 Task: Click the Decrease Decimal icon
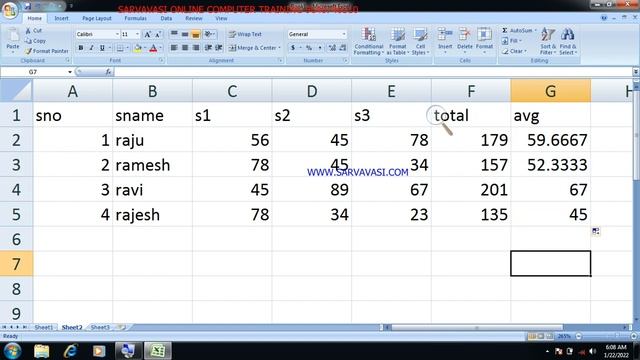tap(343, 48)
